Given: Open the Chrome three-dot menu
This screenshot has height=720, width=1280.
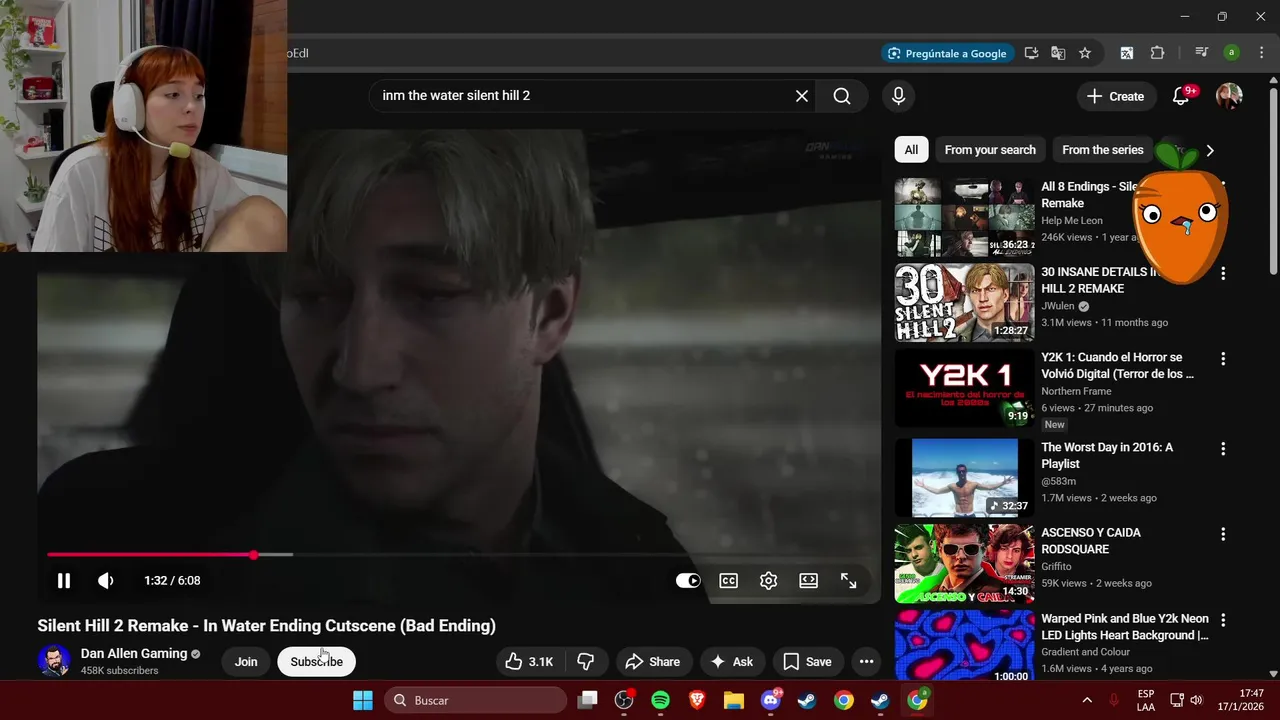Looking at the screenshot, I should (x=1261, y=53).
